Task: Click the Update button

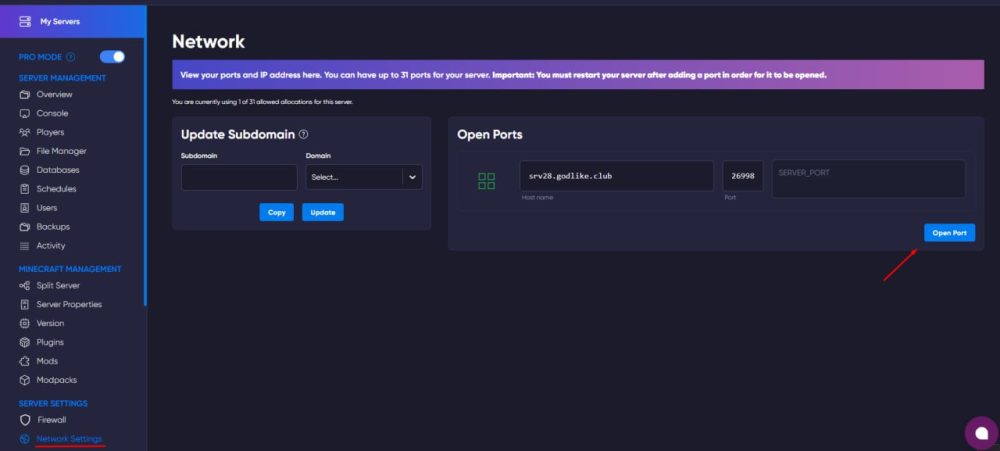Action: [322, 212]
